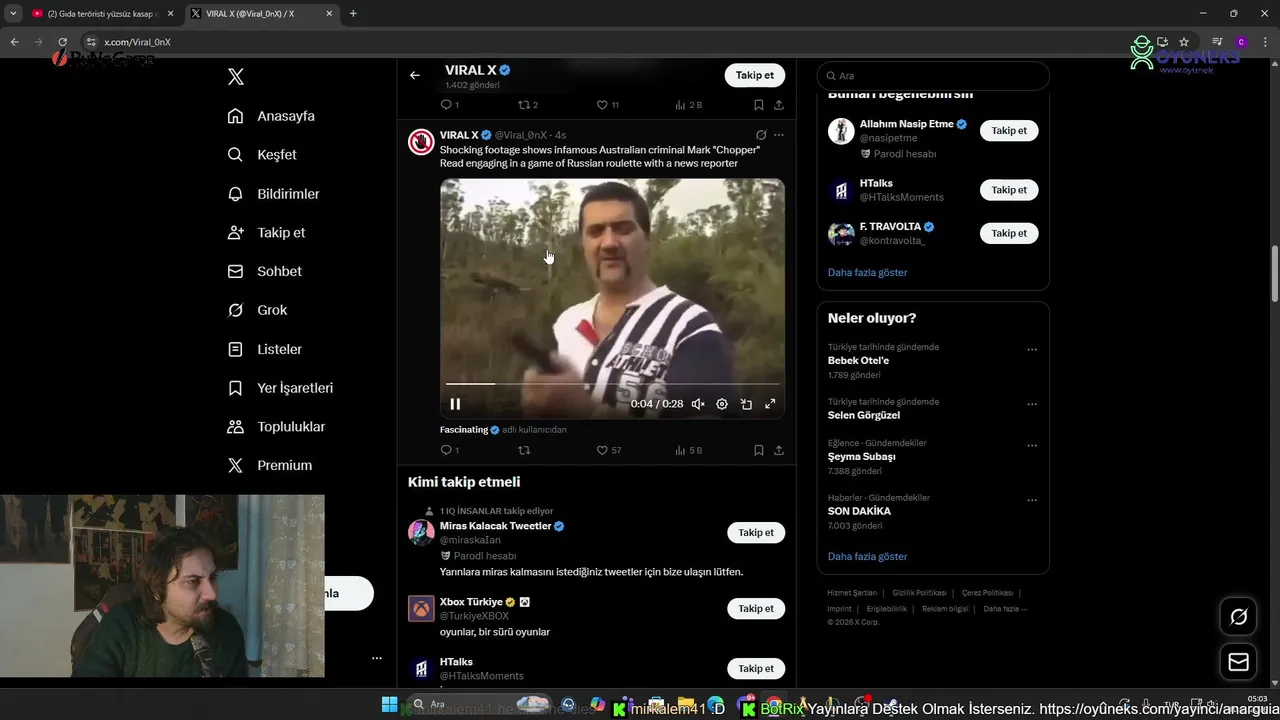
Task: Open Yer İşaretleri bookmarks
Action: click(280, 388)
